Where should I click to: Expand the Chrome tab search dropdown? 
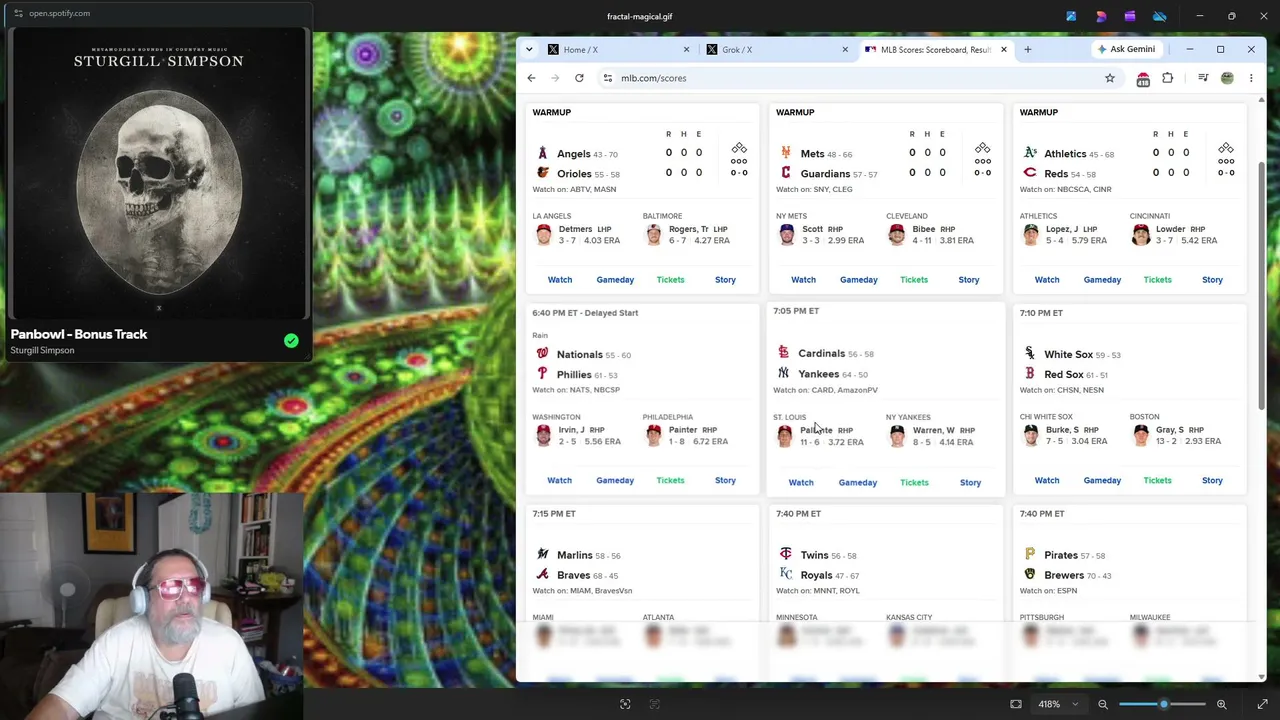(x=531, y=49)
